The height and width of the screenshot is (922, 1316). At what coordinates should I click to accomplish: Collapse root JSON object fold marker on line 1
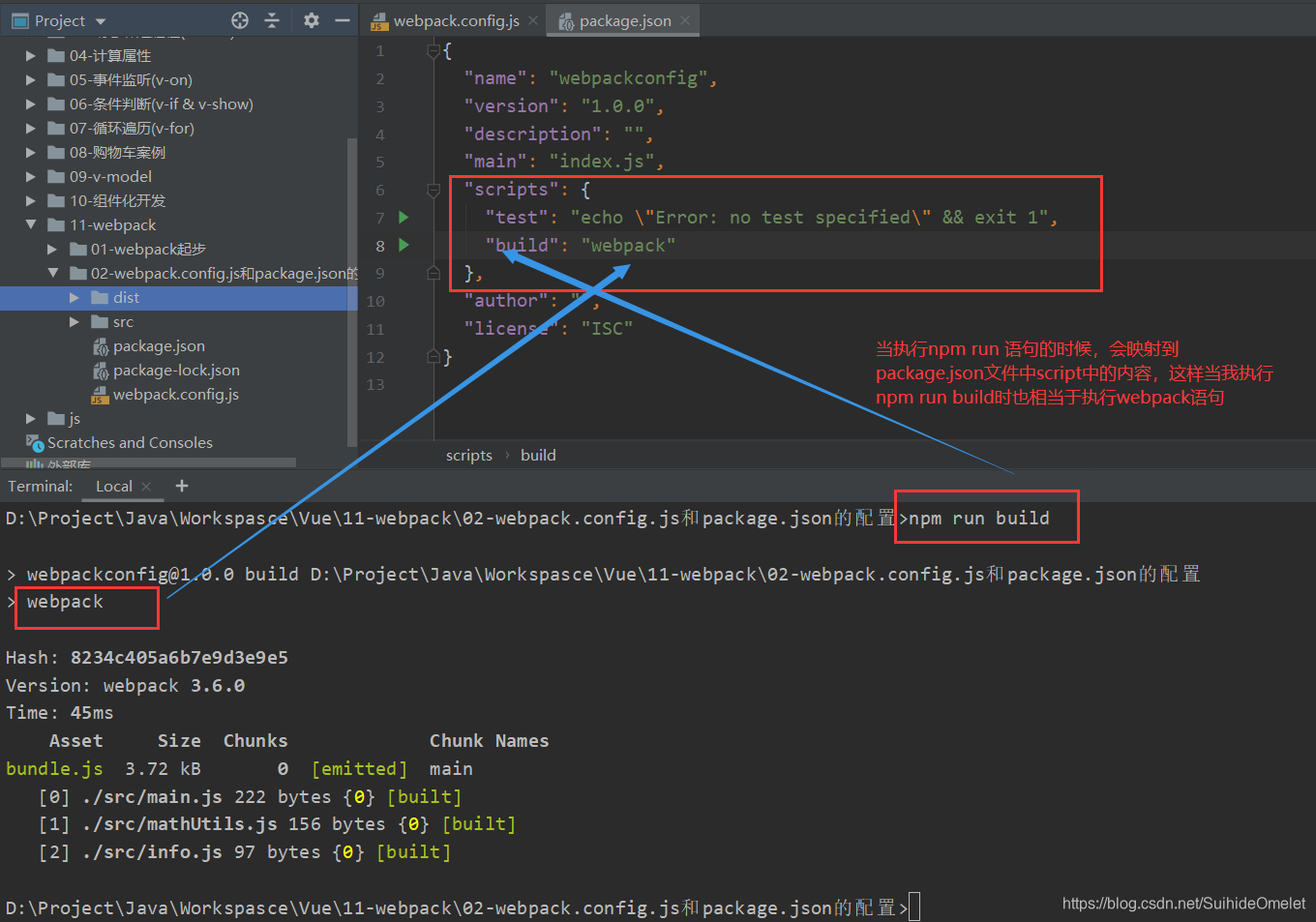coord(434,51)
